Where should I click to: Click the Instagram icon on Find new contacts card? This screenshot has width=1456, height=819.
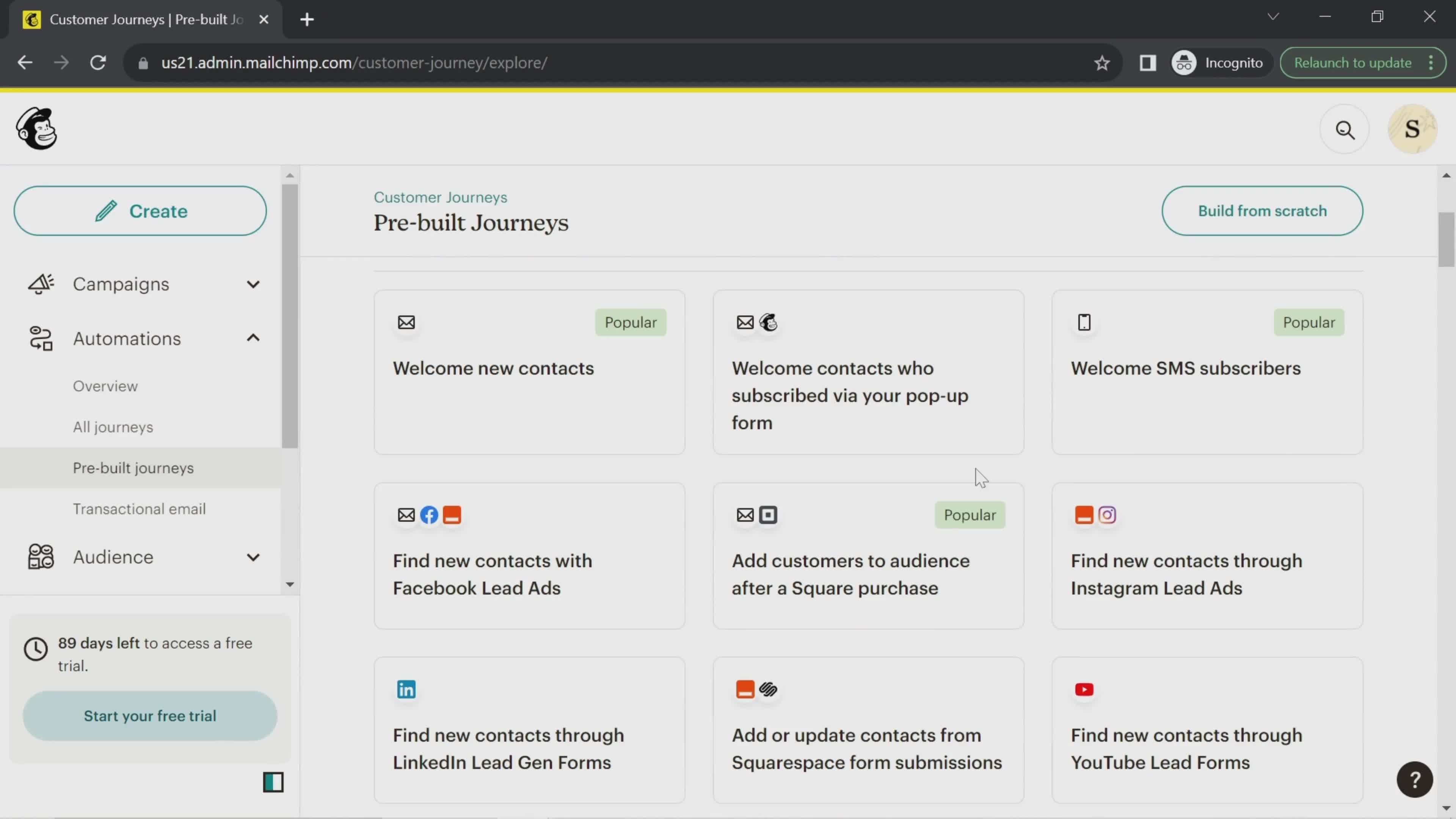(1108, 514)
